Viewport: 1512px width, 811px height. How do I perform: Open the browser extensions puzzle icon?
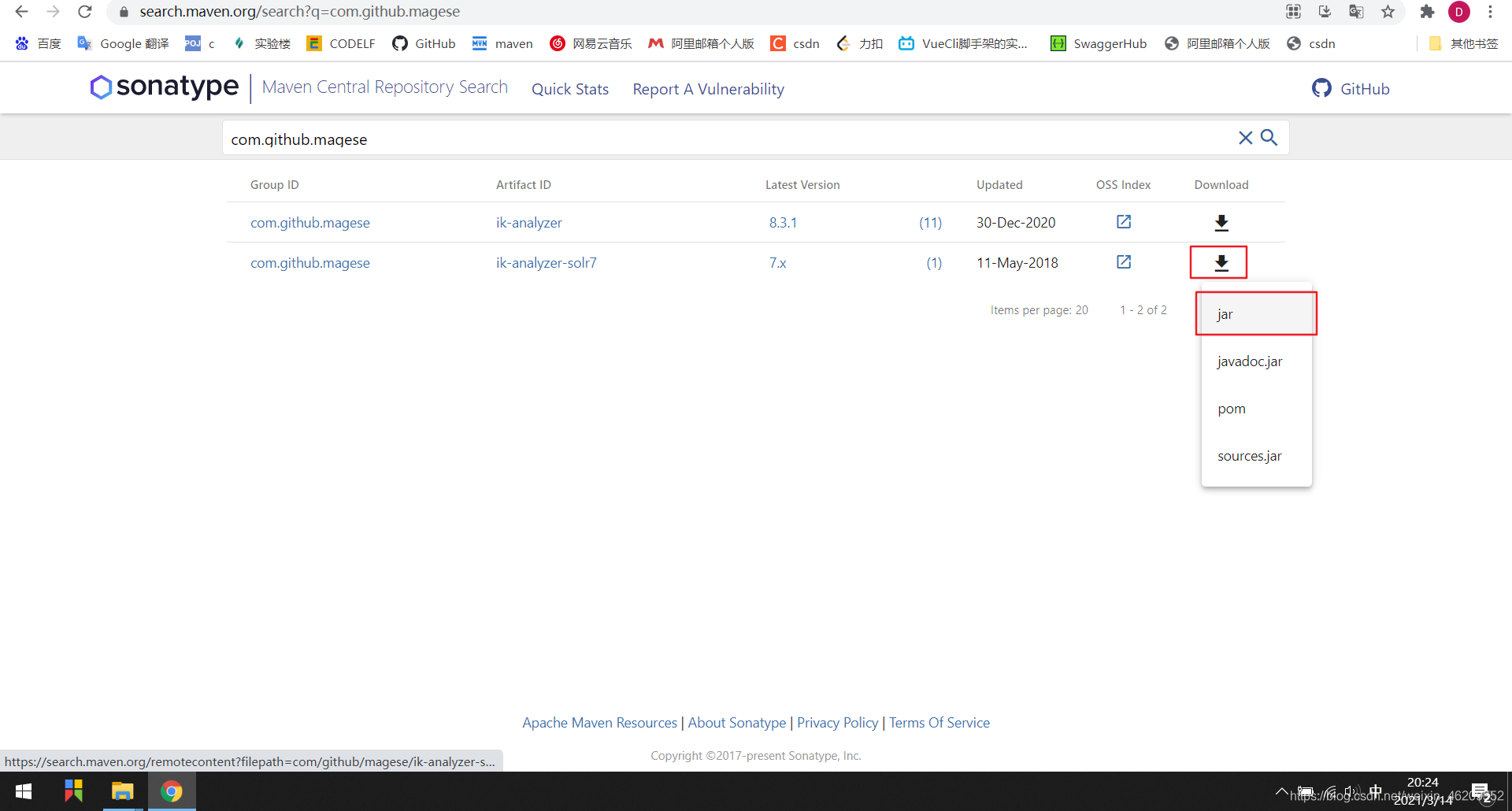pos(1427,12)
